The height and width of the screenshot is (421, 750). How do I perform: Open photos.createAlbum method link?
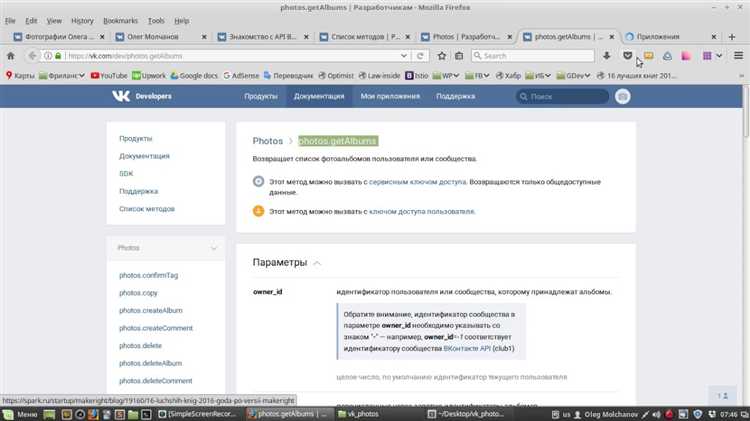point(151,310)
